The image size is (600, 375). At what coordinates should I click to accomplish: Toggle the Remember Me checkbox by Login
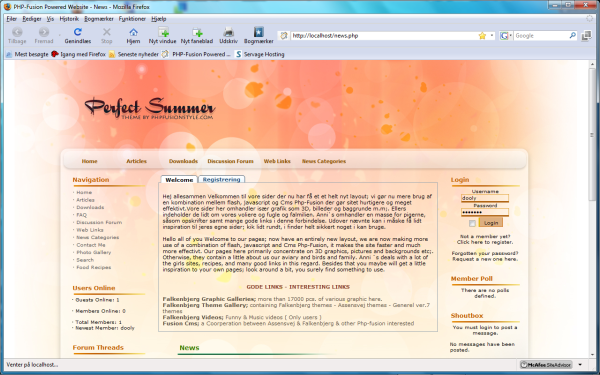(x=472, y=223)
